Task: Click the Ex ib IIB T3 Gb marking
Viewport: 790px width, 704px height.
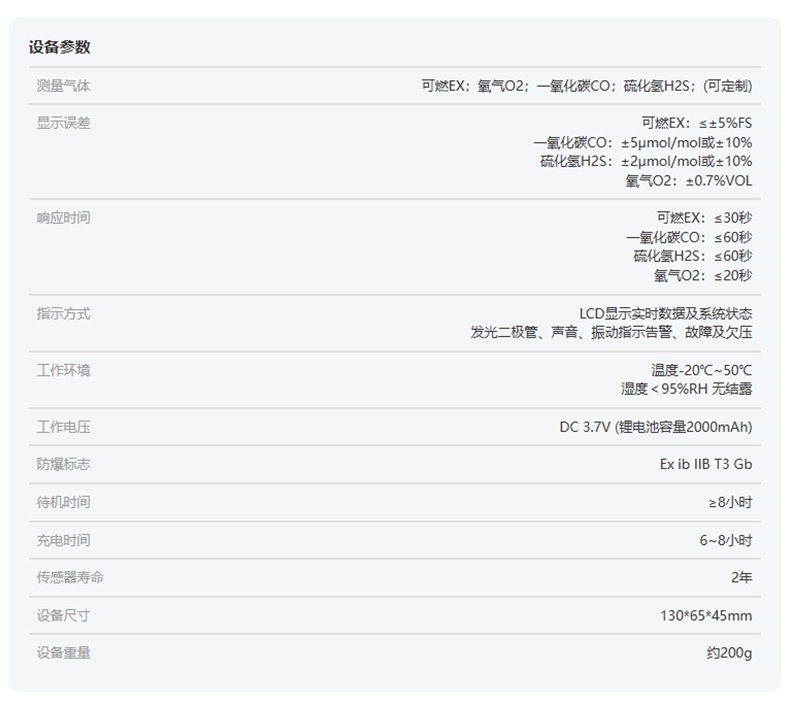Action: 699,465
